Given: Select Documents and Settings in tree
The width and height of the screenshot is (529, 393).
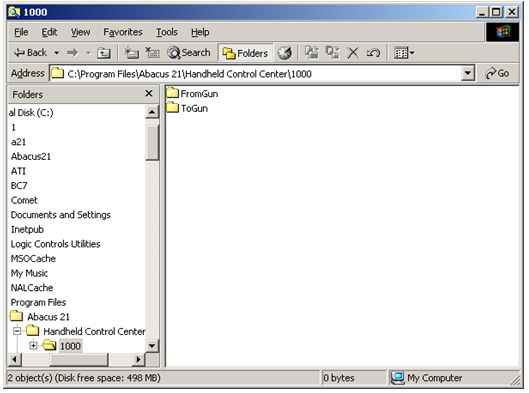Looking at the screenshot, I should [x=61, y=215].
